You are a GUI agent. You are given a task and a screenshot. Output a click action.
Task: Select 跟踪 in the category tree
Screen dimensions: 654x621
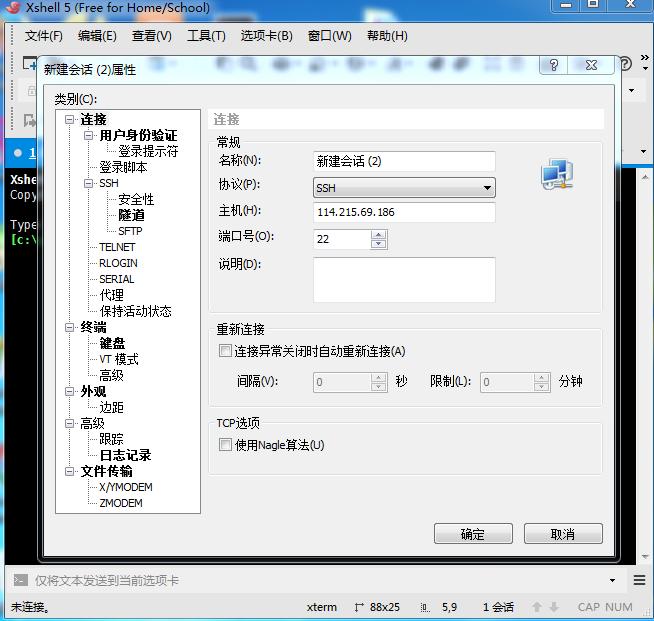tap(111, 439)
